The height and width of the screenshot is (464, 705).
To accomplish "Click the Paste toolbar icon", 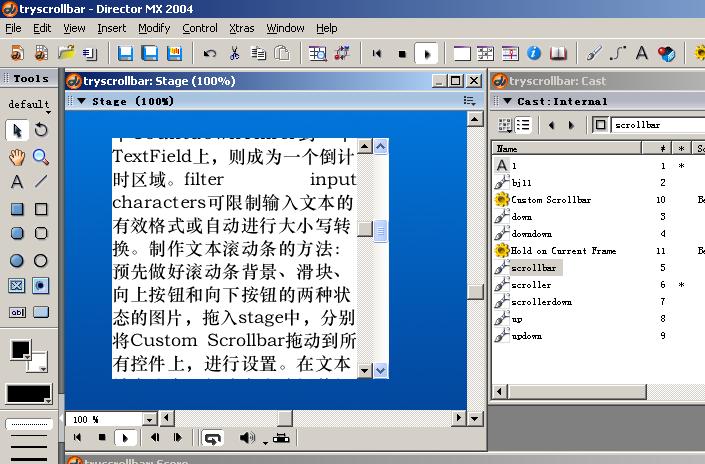I will (x=282, y=54).
